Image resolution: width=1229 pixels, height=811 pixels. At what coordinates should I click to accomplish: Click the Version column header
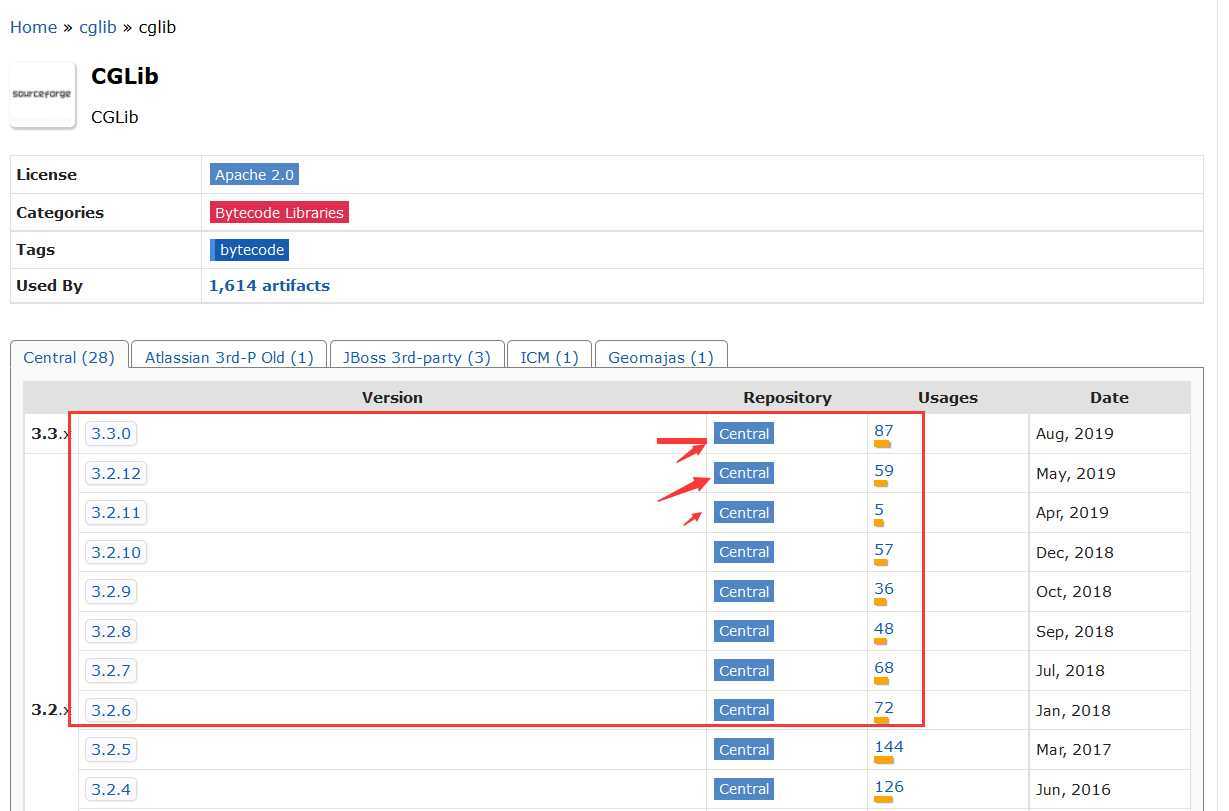[392, 398]
